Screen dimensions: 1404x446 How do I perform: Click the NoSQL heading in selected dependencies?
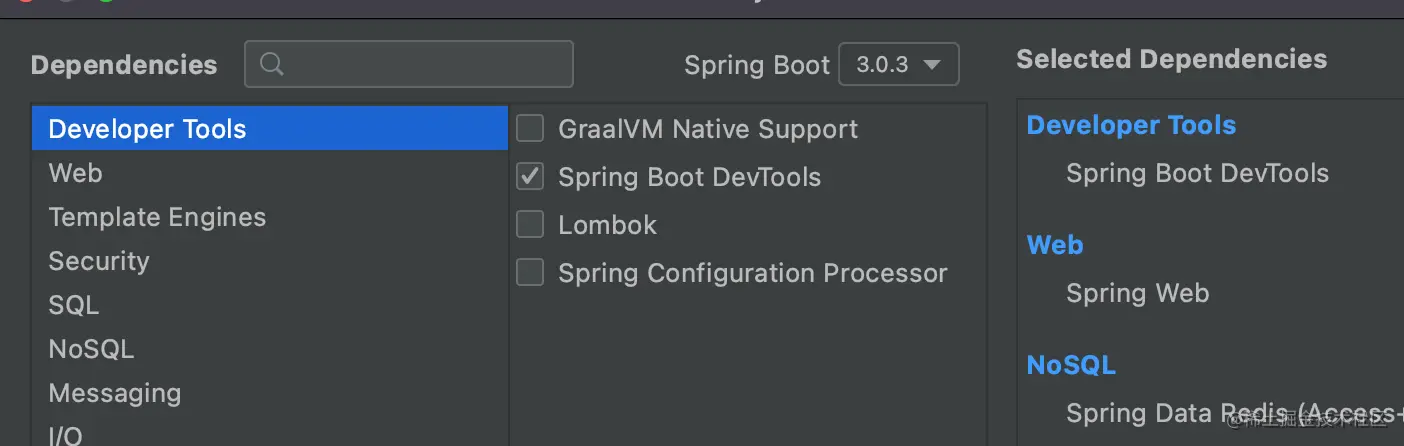tap(1071, 365)
